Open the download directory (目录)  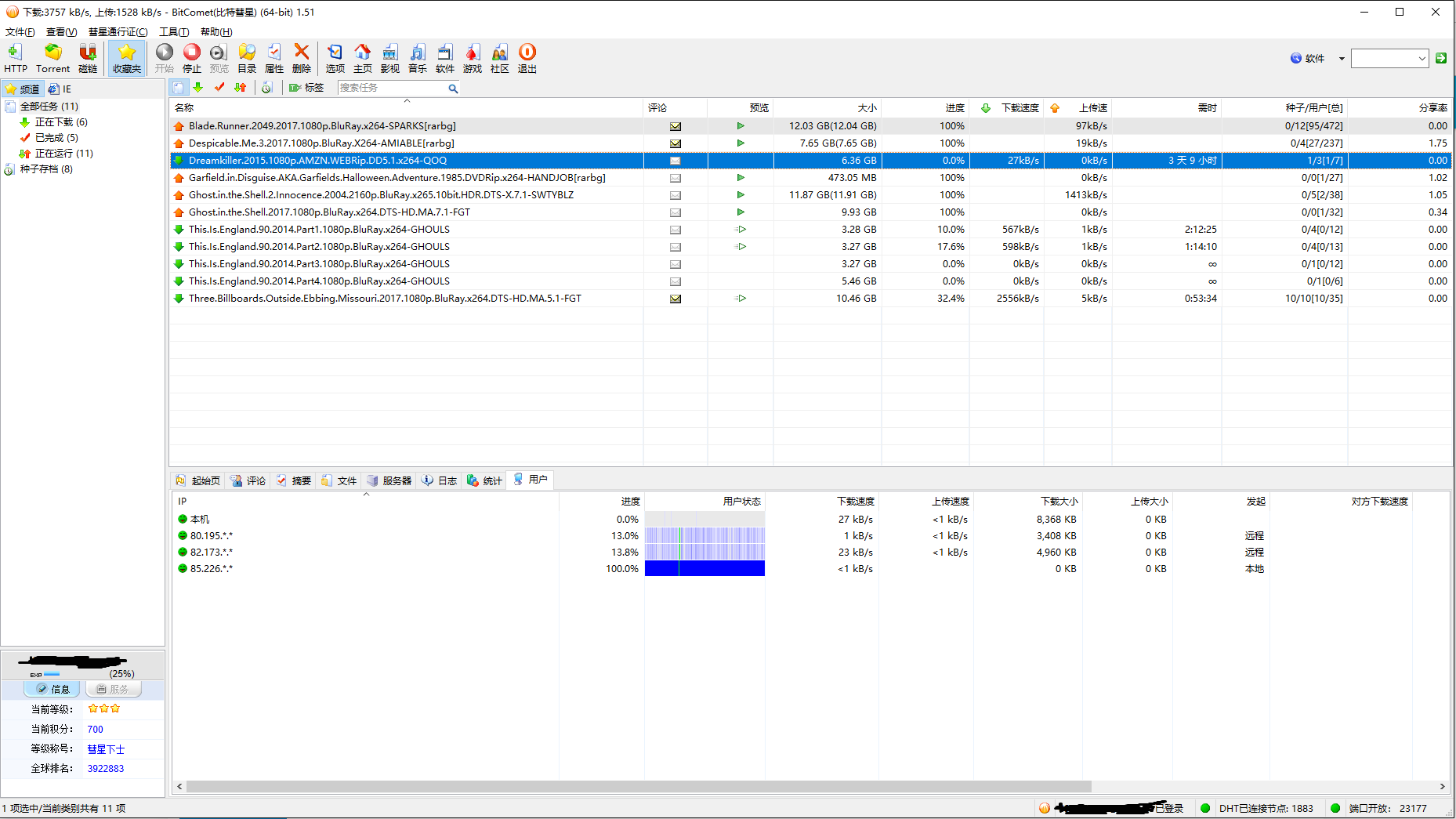(x=247, y=58)
